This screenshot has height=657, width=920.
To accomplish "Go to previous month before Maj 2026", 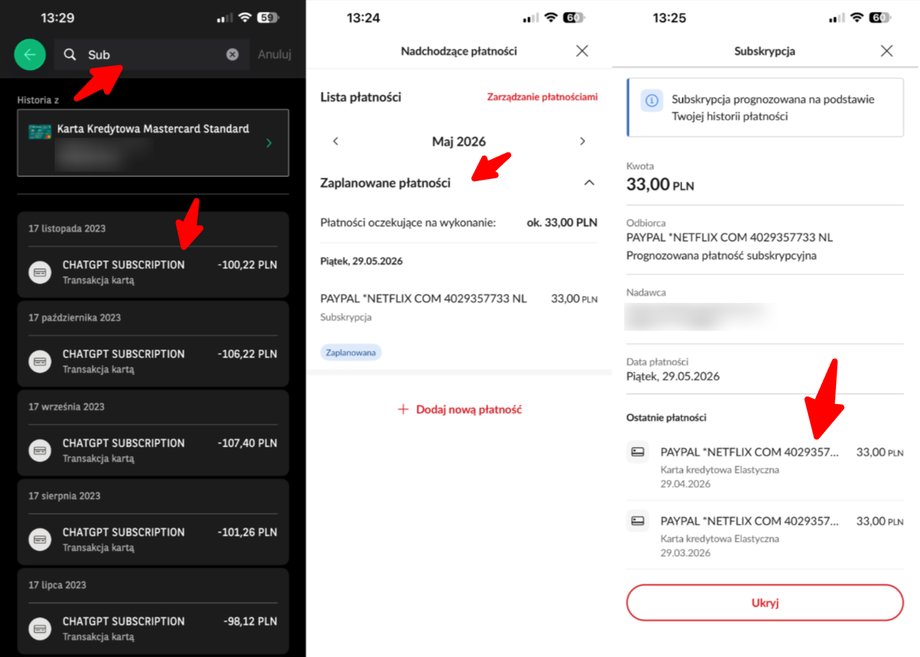I will 336,141.
